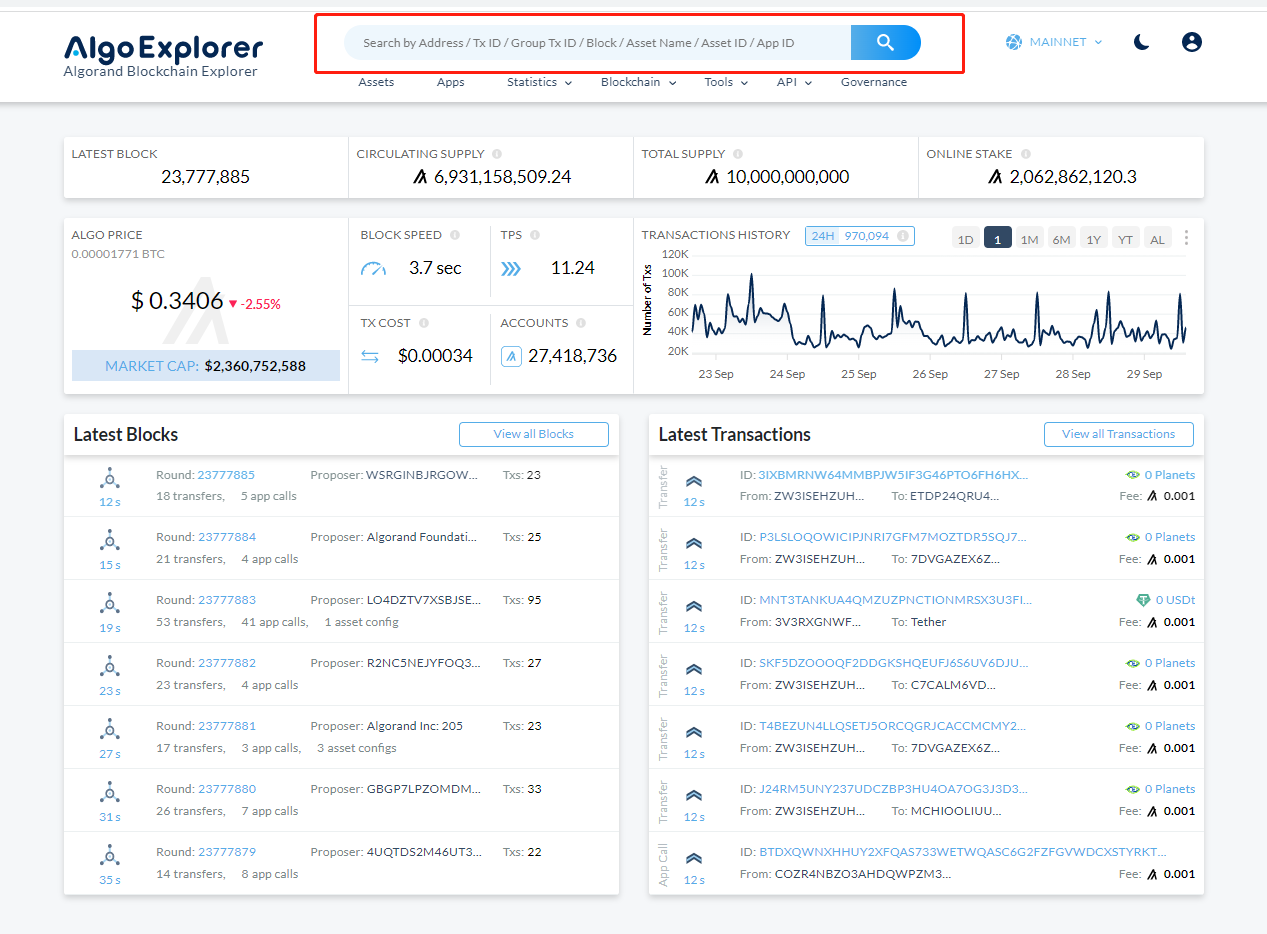Switch the chart range to 1M
This screenshot has height=934, width=1267.
[1029, 239]
